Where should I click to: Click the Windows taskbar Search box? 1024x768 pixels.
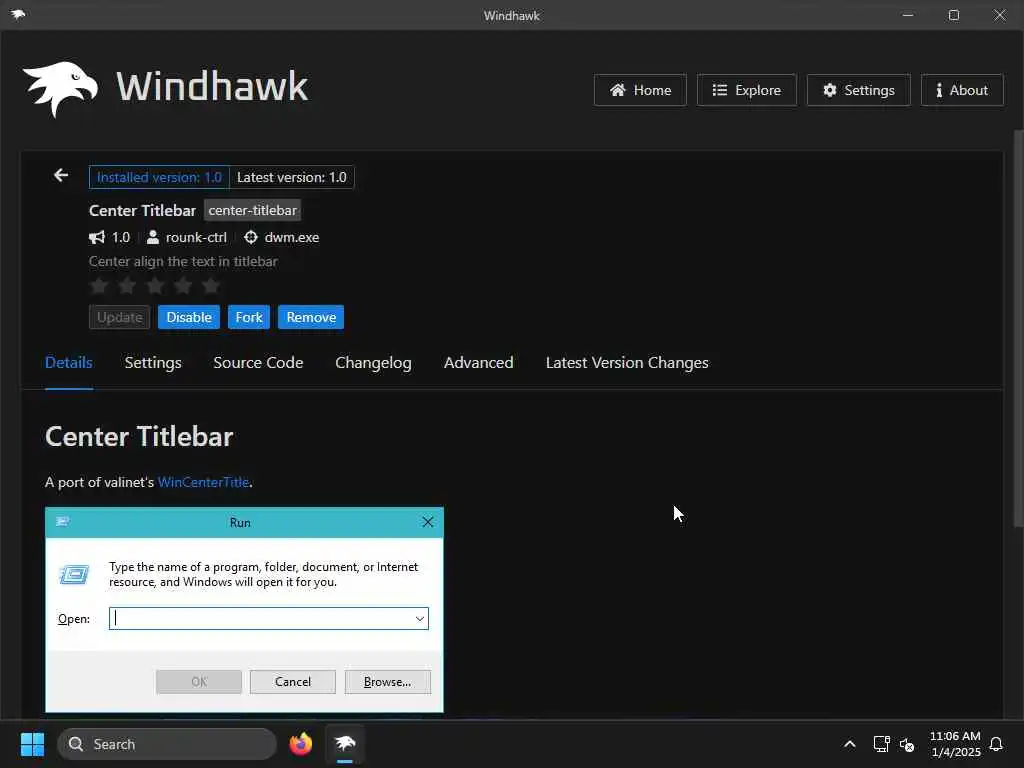(x=167, y=744)
